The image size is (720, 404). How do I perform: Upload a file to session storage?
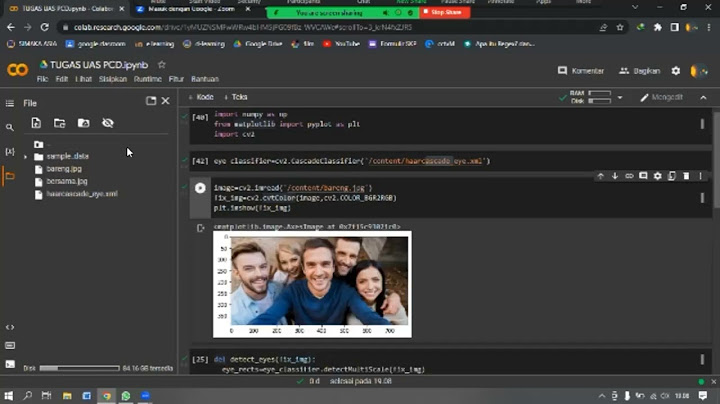(36, 123)
